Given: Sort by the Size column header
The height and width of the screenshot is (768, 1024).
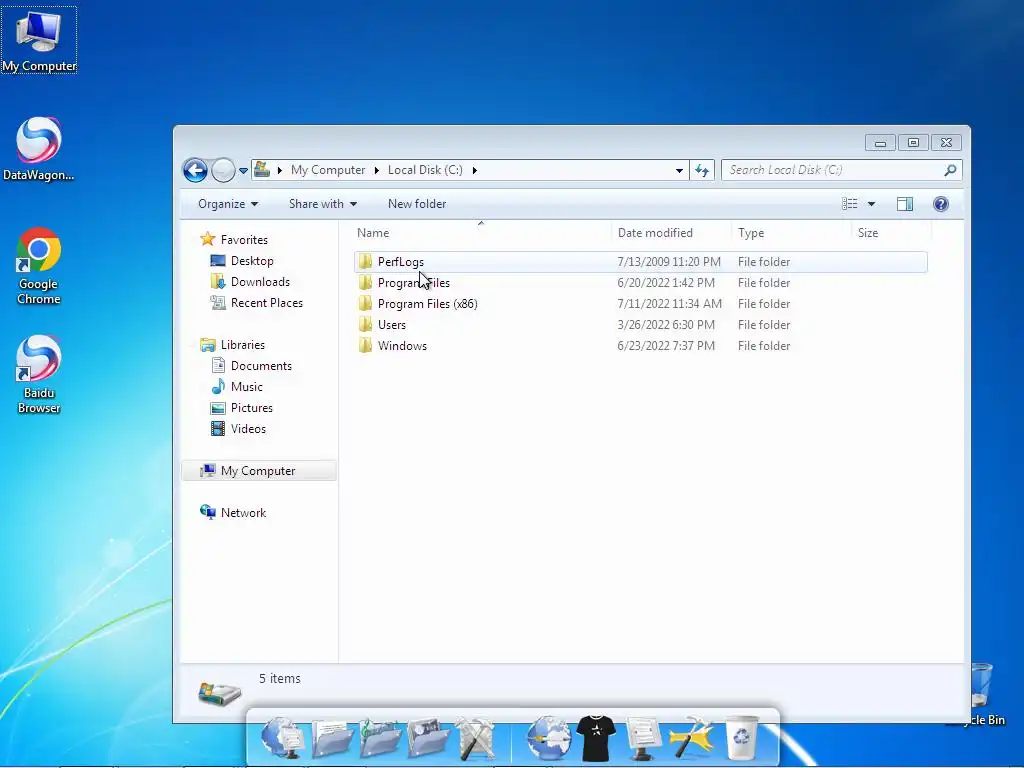Looking at the screenshot, I should coord(868,232).
